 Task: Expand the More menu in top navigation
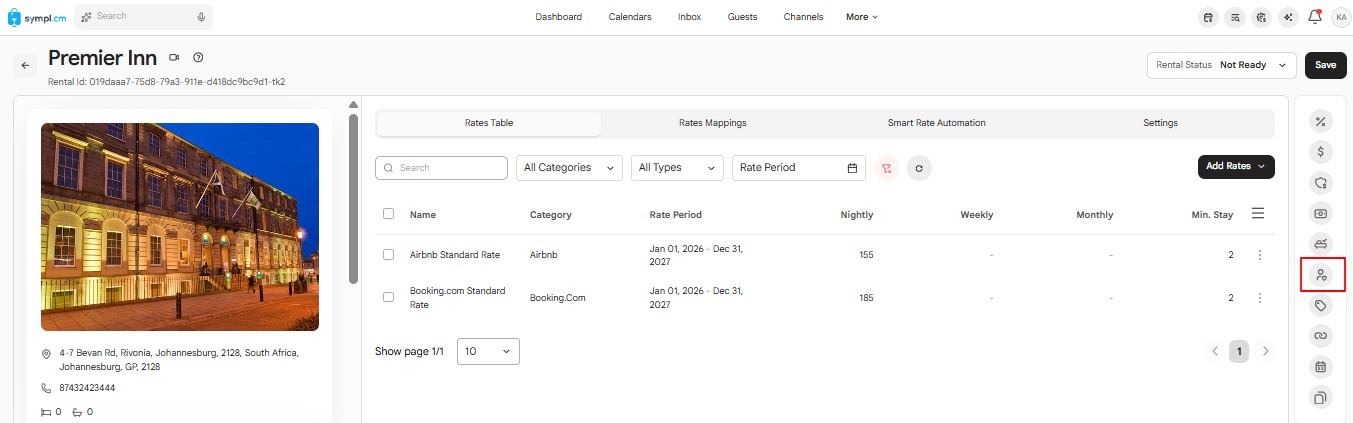click(861, 17)
